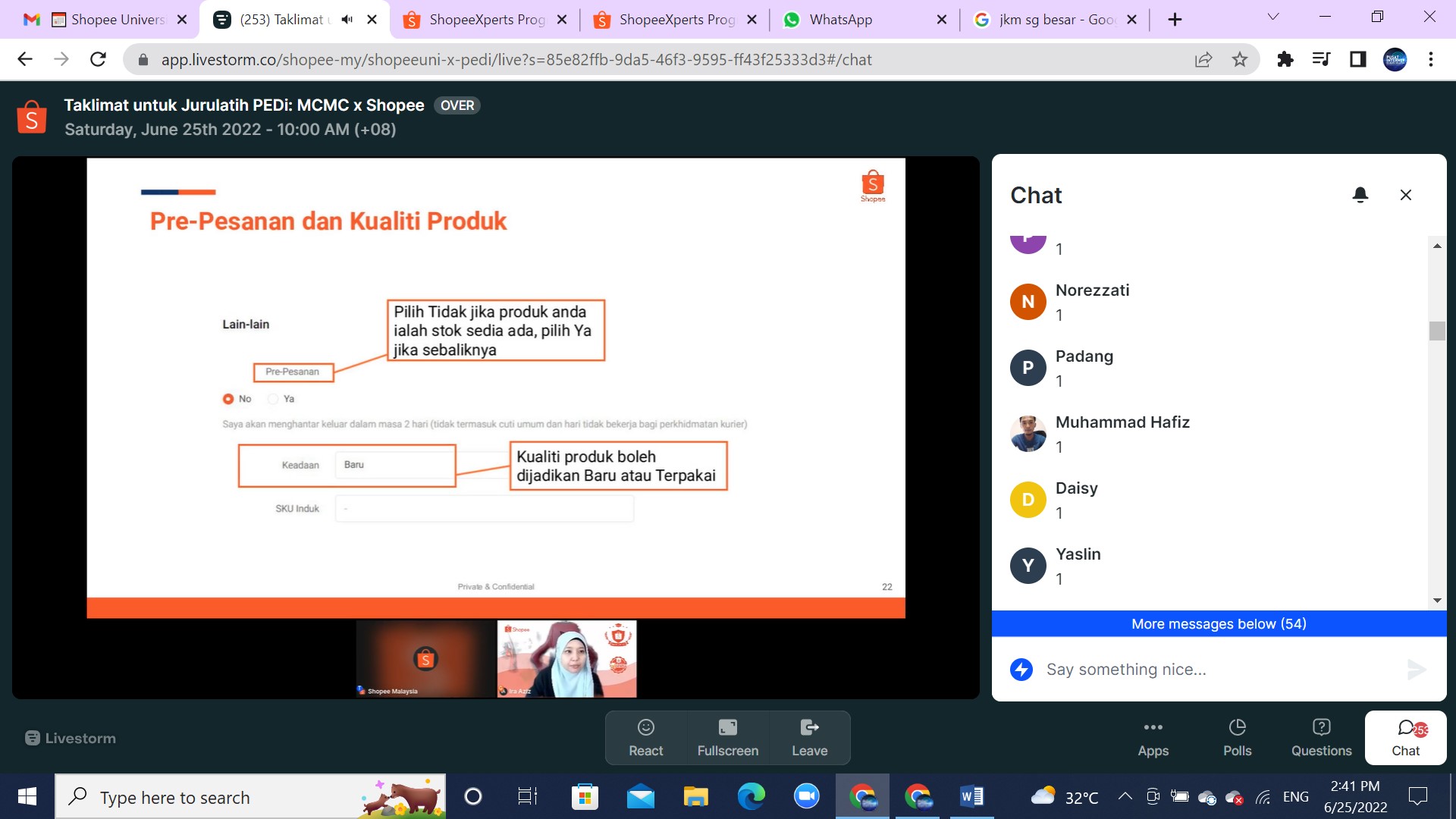Open the Polls panel

pyautogui.click(x=1238, y=738)
